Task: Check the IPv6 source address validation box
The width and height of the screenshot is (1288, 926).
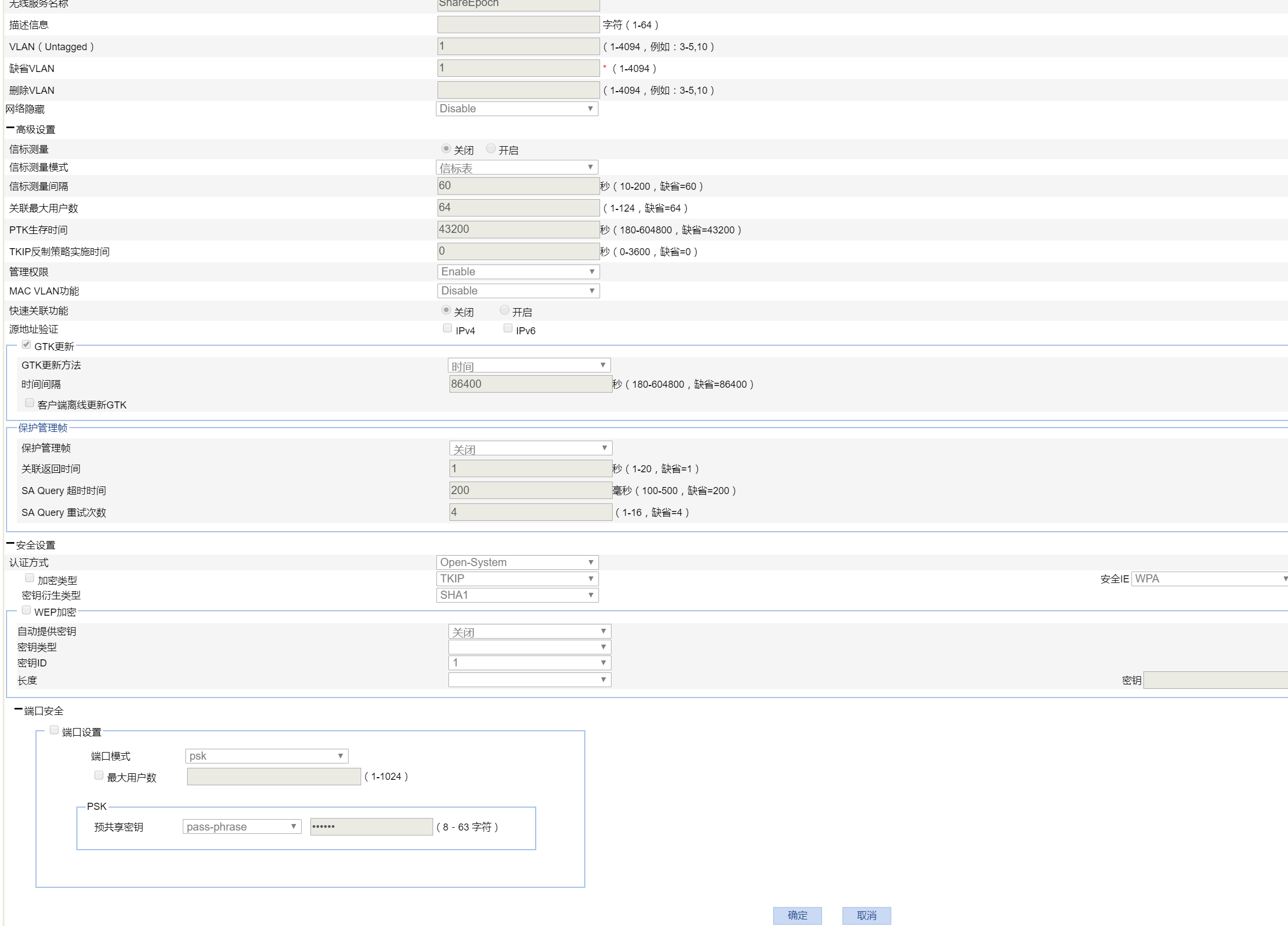Action: pos(508,328)
